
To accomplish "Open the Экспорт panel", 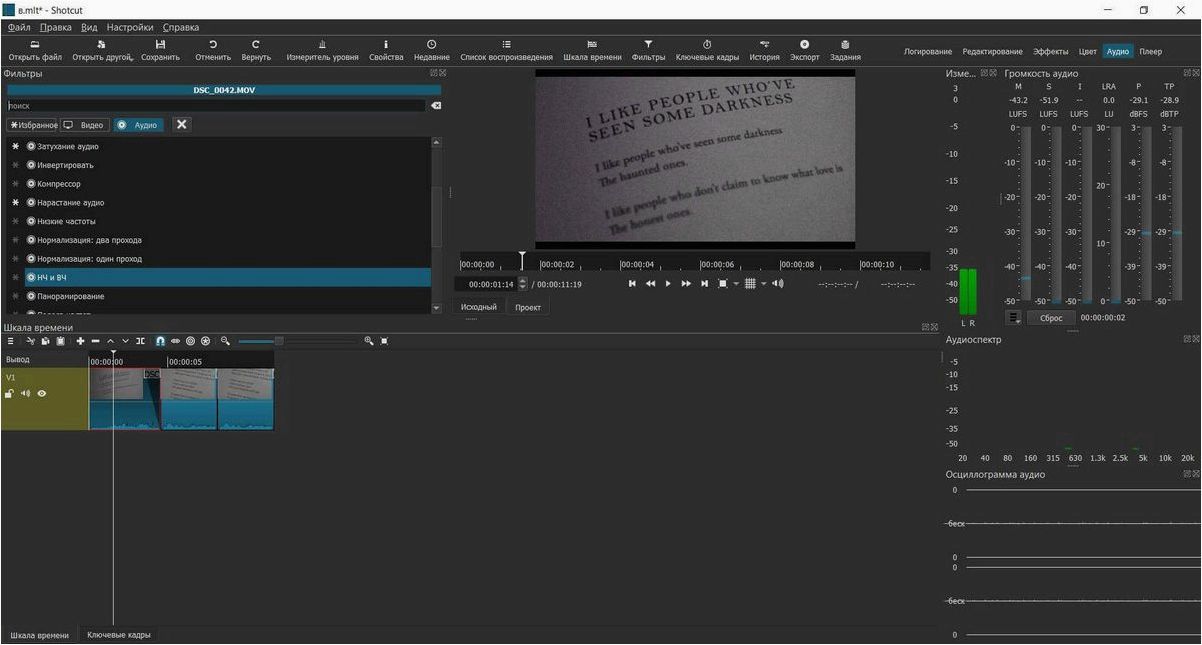I will (x=804, y=50).
